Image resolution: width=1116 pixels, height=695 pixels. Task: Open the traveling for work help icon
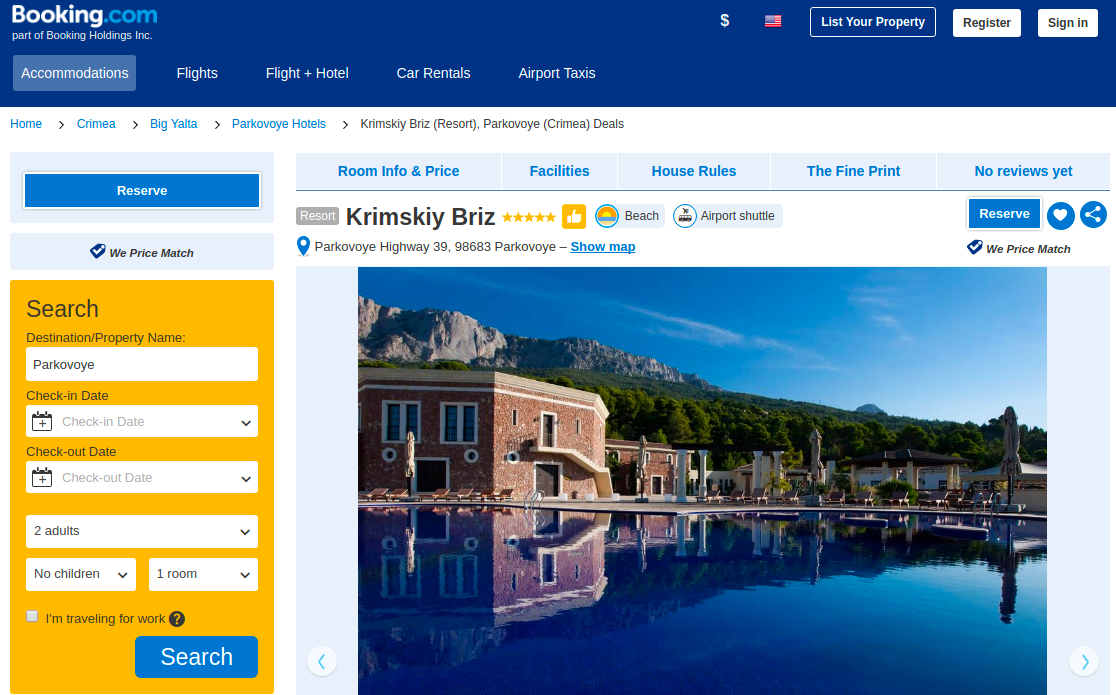pyautogui.click(x=177, y=619)
